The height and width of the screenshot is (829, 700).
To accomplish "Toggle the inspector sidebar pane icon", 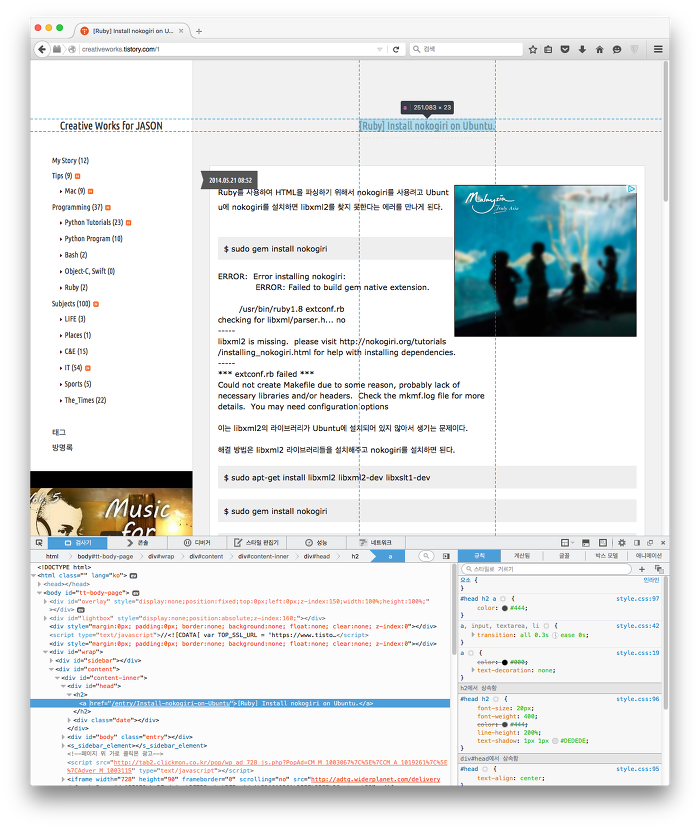I will click(446, 556).
